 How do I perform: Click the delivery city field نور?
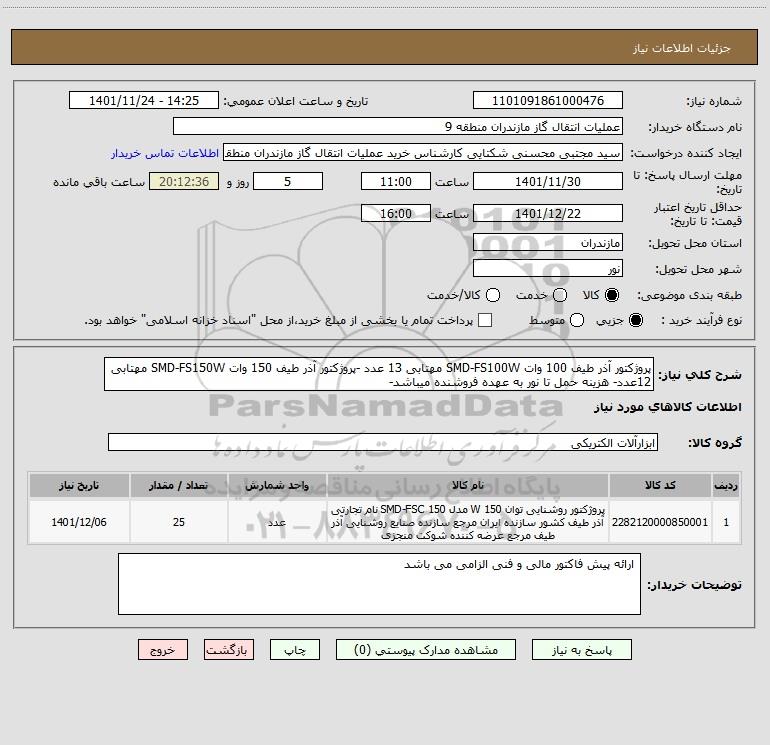[x=548, y=269]
